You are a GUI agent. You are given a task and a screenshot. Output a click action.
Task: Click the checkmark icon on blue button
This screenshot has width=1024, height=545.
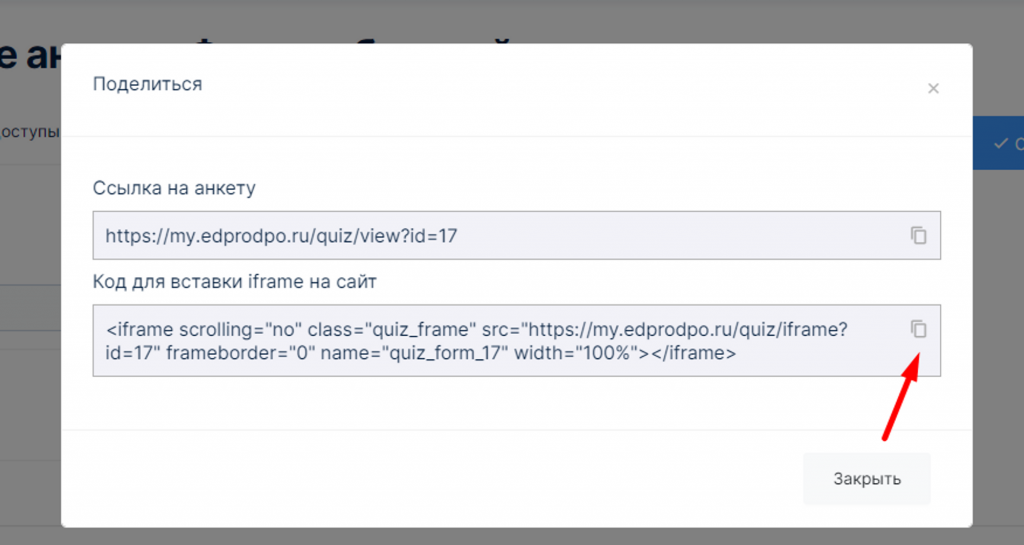coord(1000,143)
